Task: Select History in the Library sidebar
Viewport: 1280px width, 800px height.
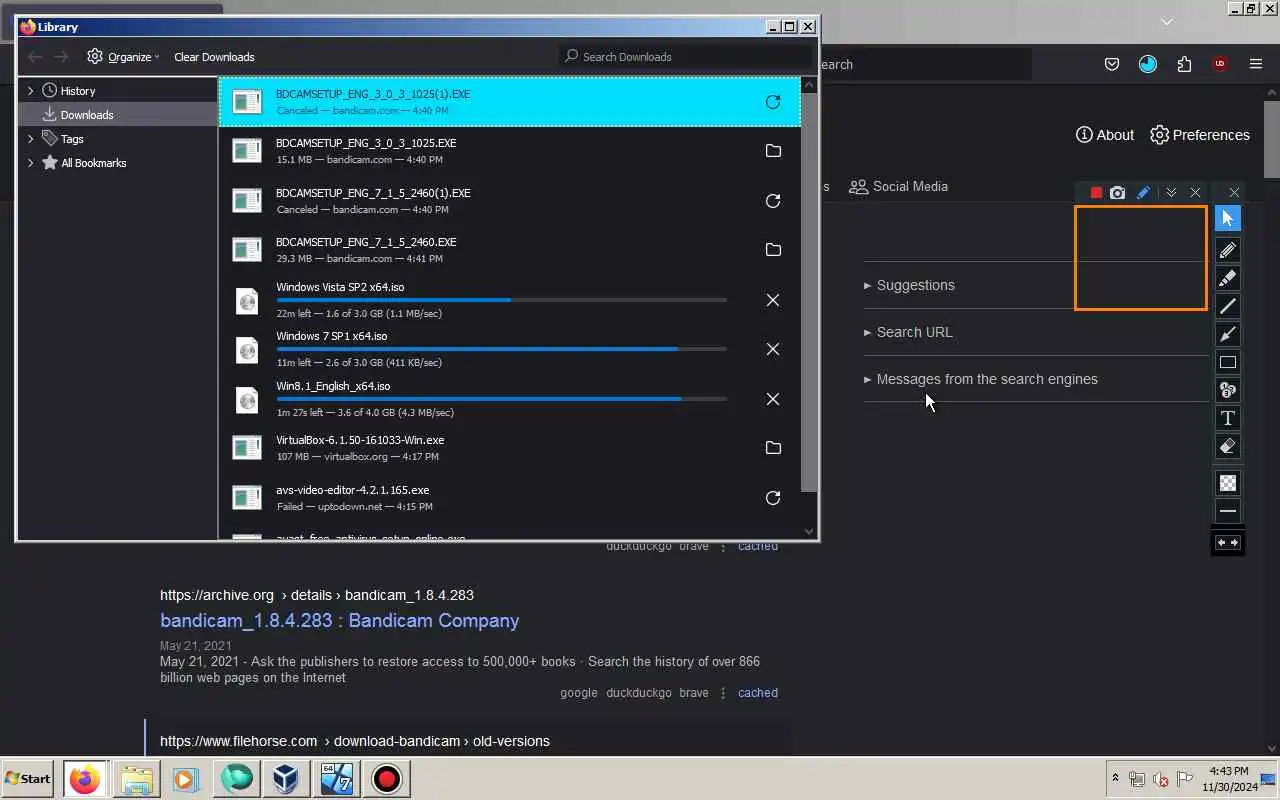Action: [x=78, y=91]
